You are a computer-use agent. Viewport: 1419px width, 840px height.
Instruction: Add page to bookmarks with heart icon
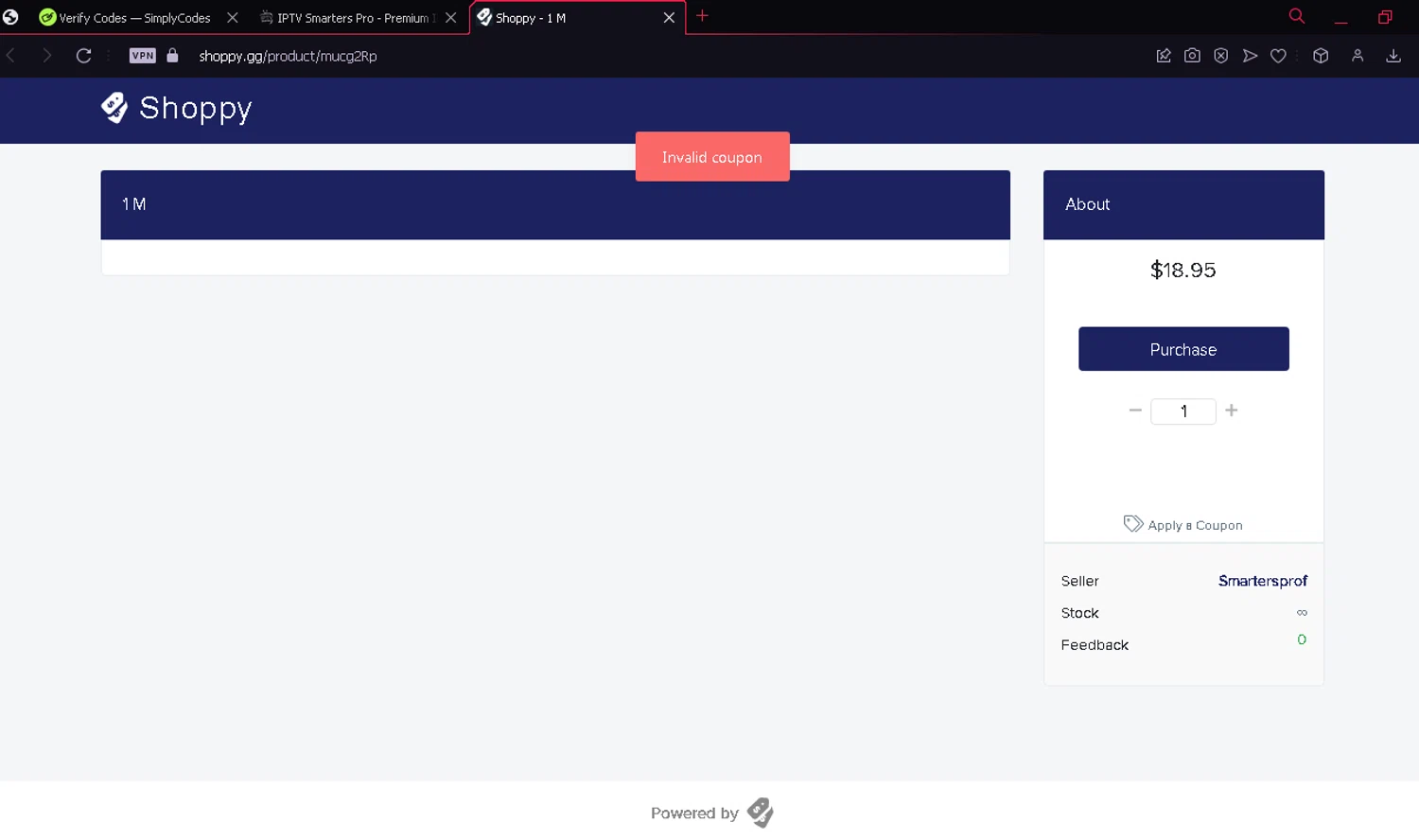coord(1278,56)
